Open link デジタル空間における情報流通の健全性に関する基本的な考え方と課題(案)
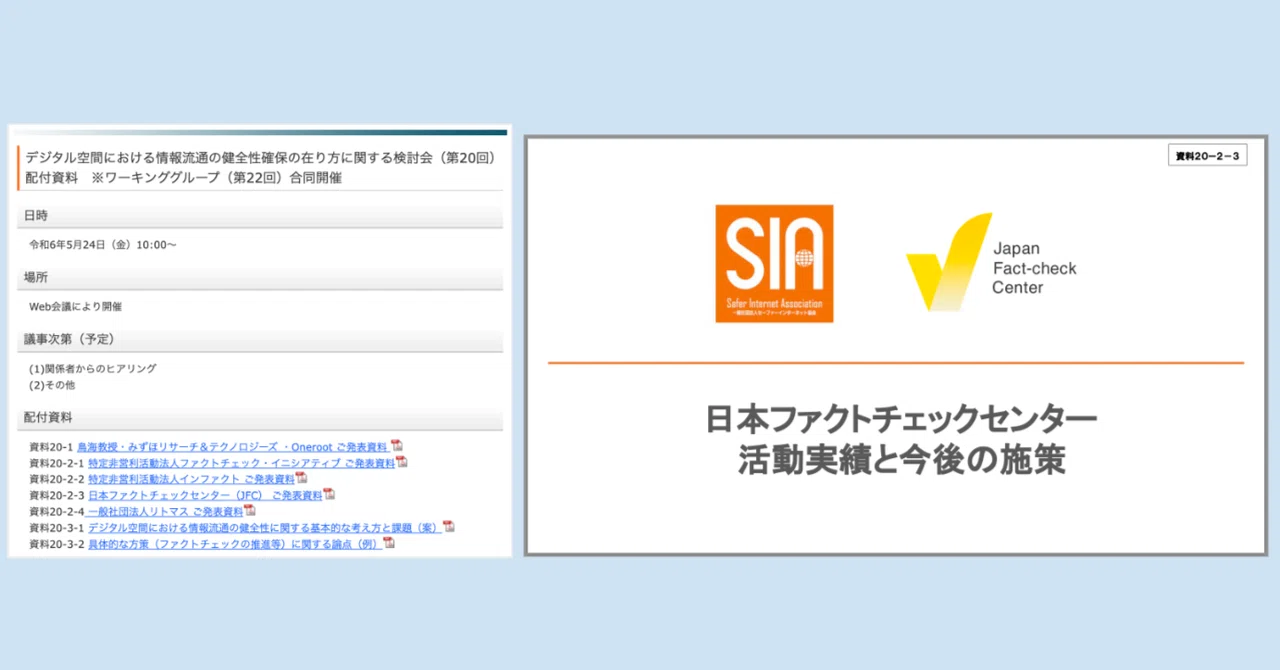The height and width of the screenshot is (670, 1280). (x=265, y=527)
